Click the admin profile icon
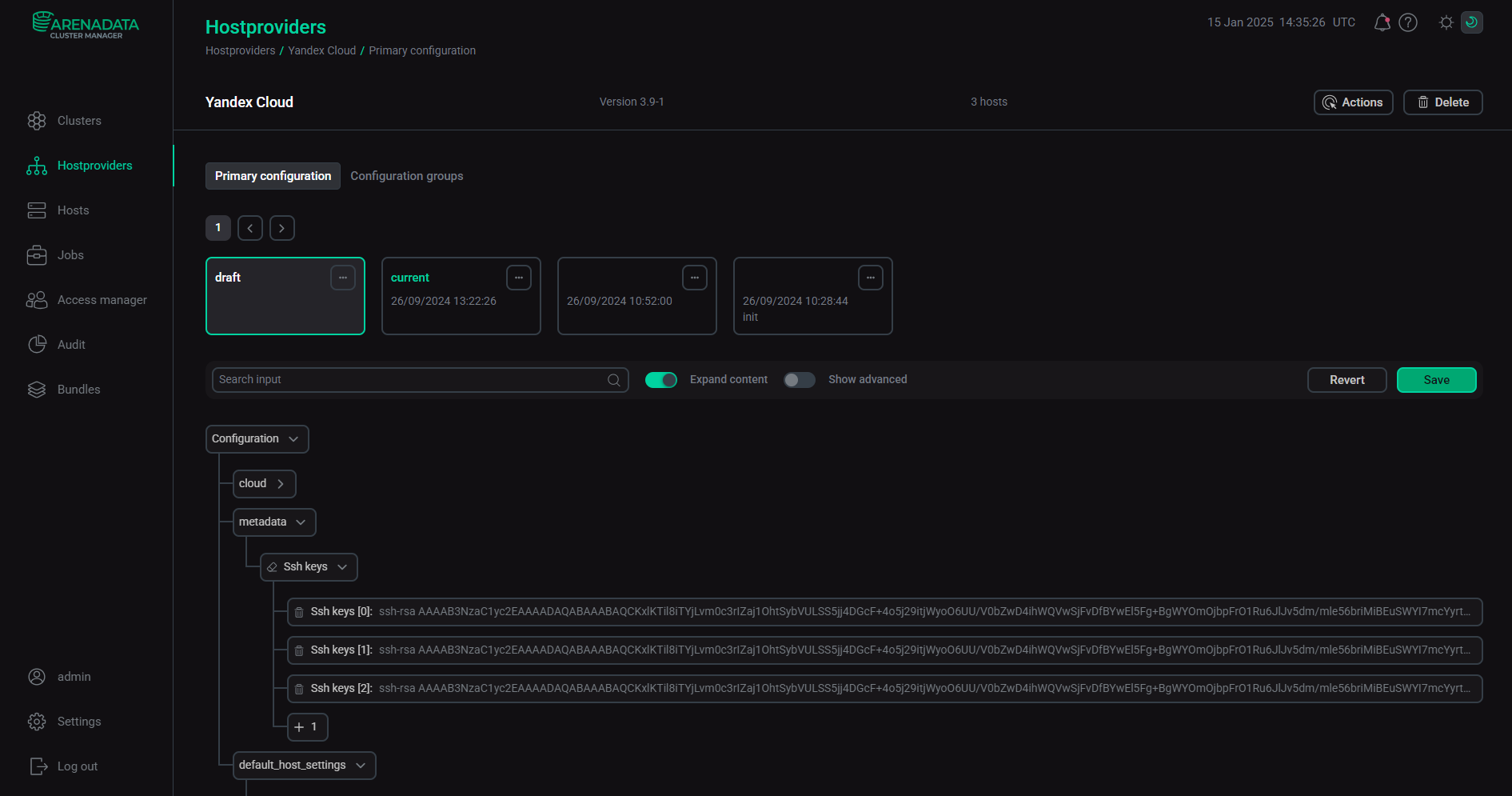This screenshot has height=796, width=1512. pyautogui.click(x=37, y=677)
